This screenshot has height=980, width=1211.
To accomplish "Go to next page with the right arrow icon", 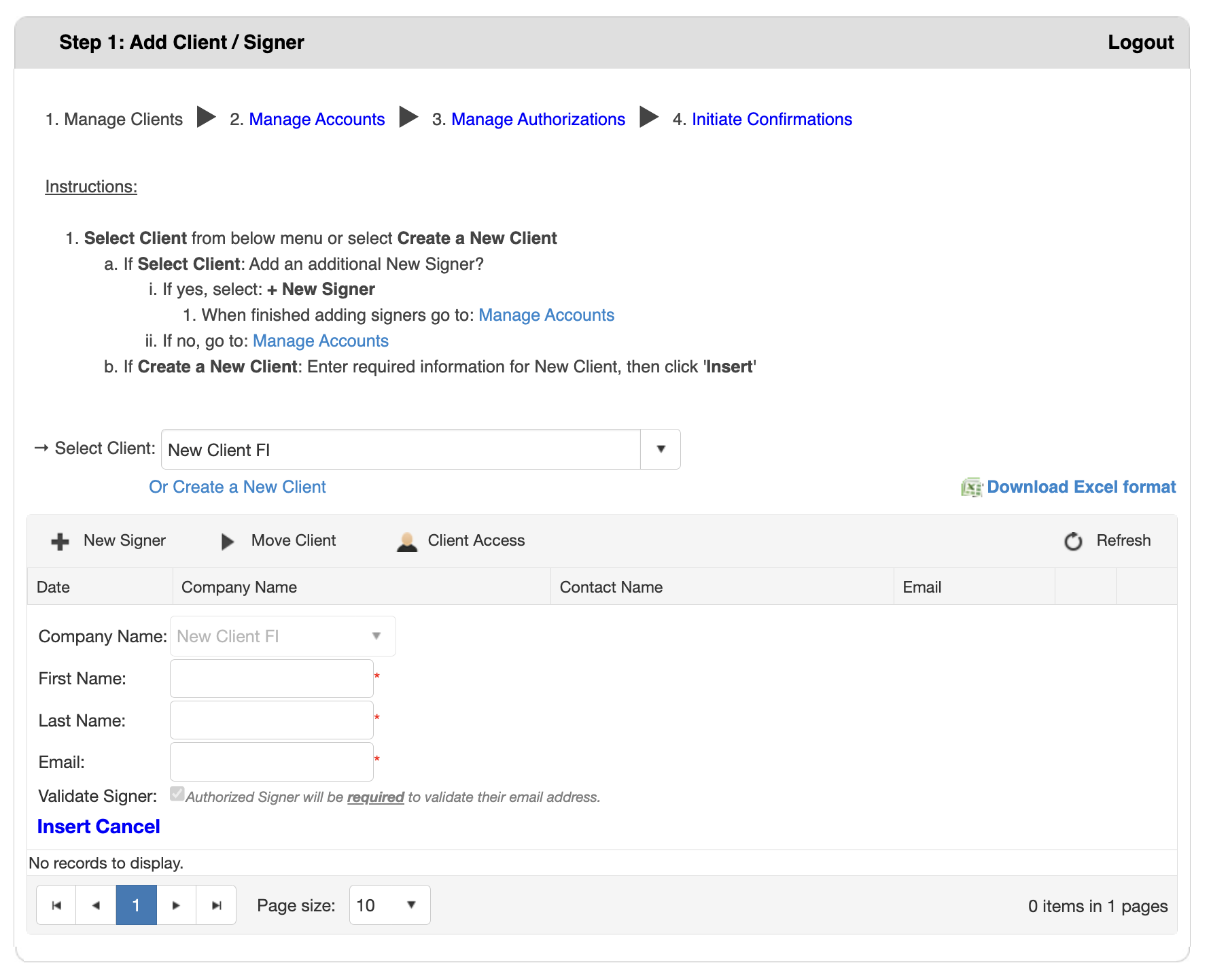I will point(176,905).
